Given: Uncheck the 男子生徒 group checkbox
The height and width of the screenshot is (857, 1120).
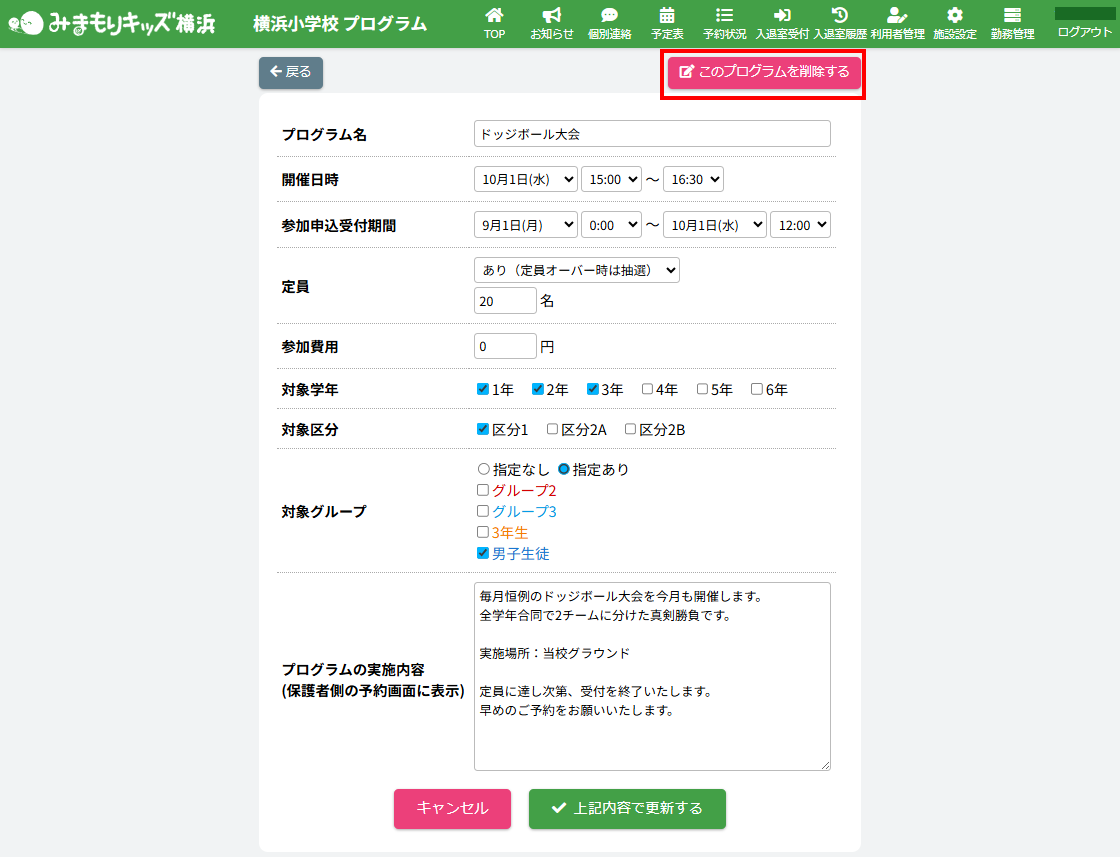Looking at the screenshot, I should coord(483,553).
